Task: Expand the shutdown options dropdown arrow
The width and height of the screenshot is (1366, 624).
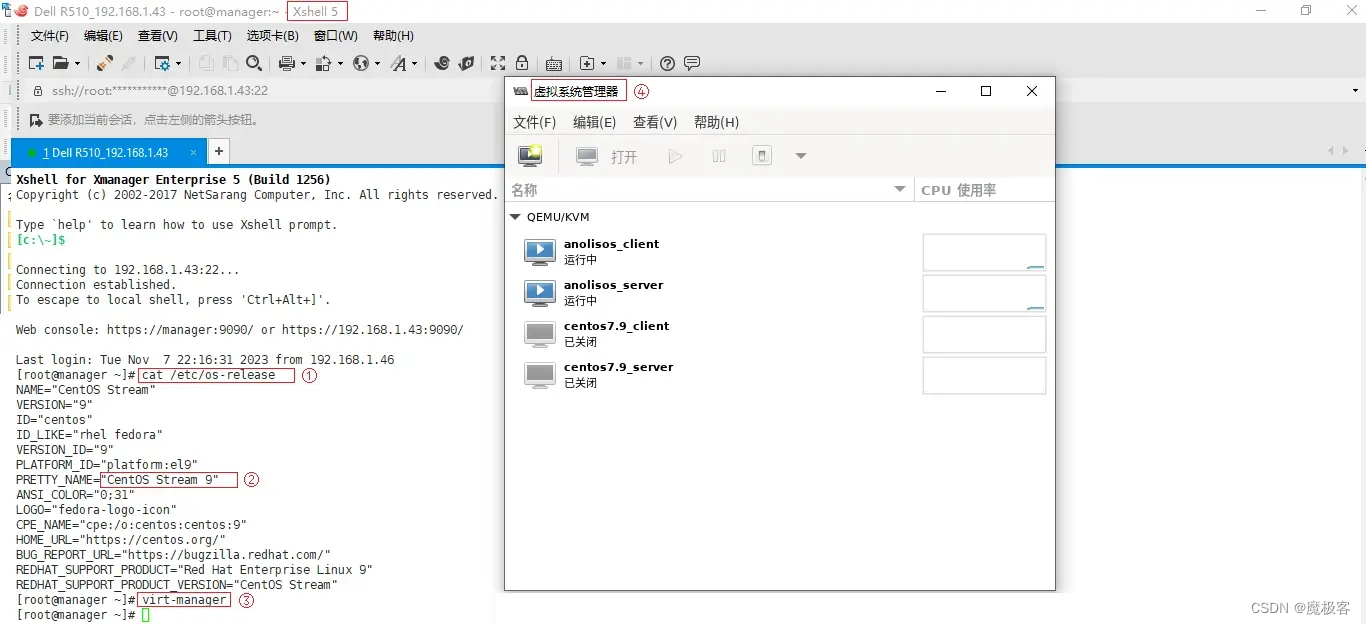Action: [x=800, y=157]
